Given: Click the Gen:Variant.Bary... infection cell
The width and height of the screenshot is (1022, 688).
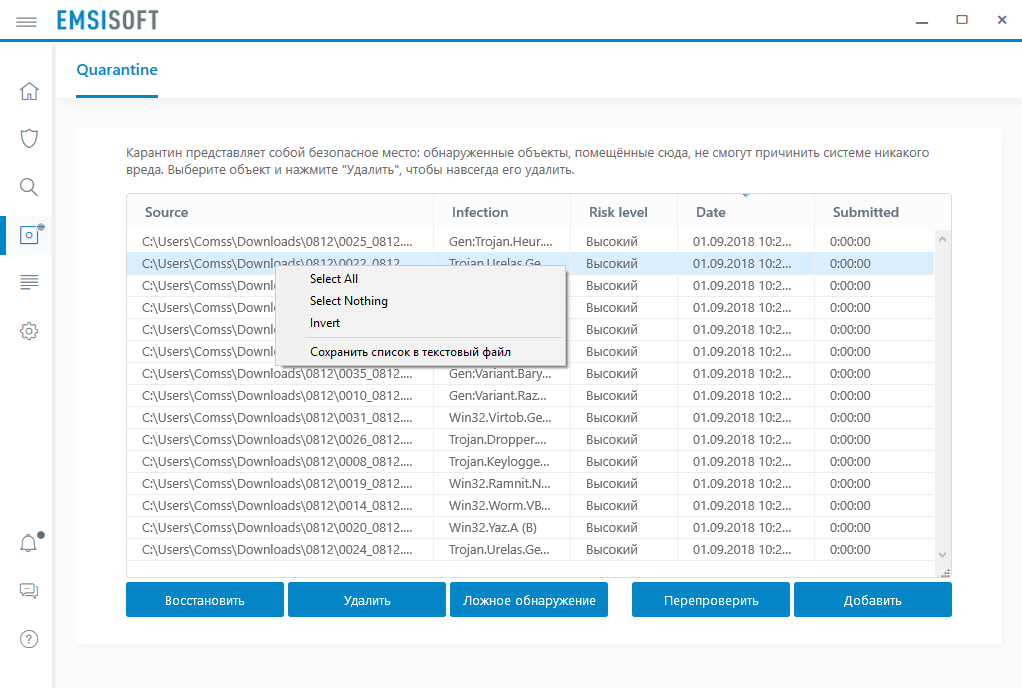Looking at the screenshot, I should [500, 374].
